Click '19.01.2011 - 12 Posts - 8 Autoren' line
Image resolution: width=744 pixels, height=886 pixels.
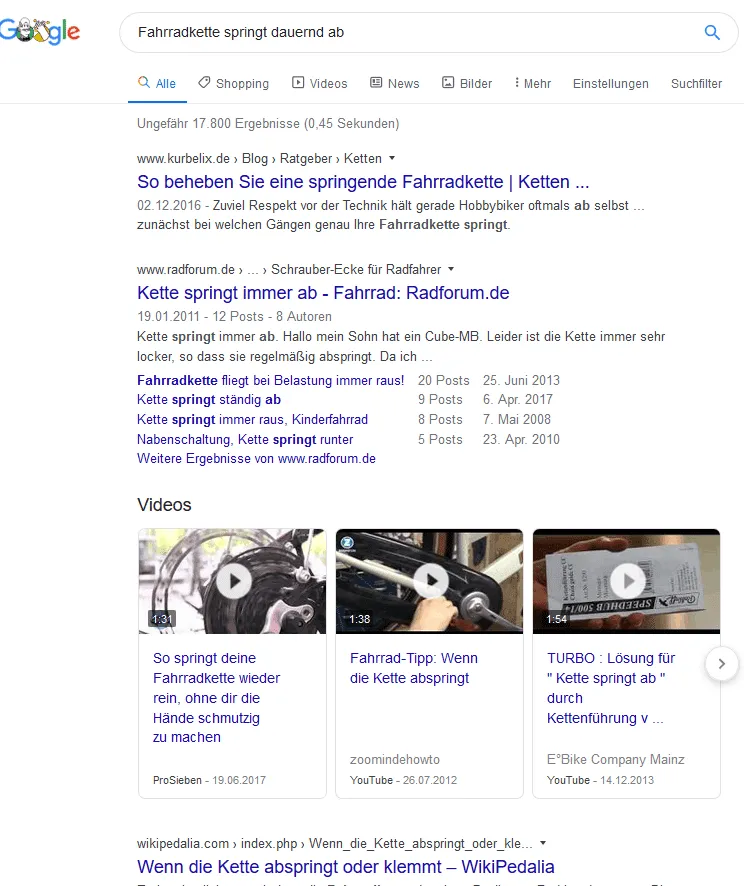[x=234, y=316]
